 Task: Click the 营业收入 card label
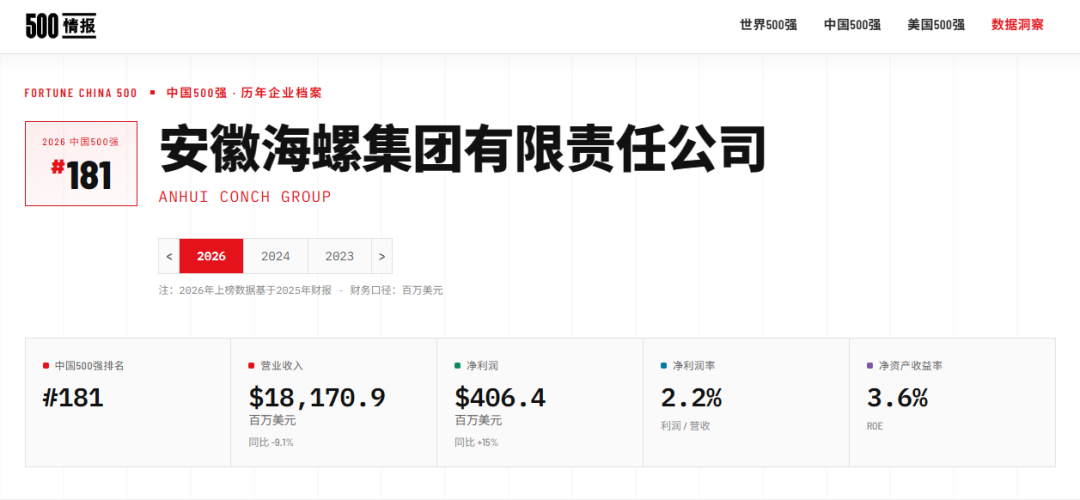coord(282,366)
